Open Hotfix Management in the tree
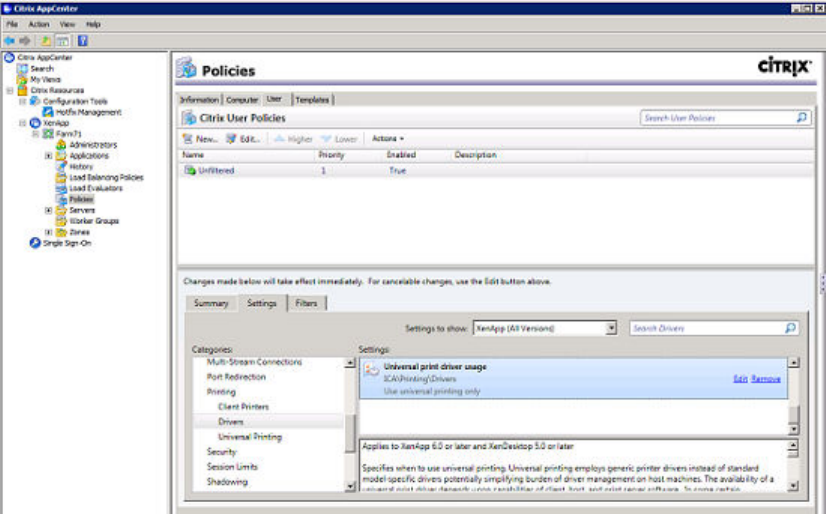 (88, 112)
